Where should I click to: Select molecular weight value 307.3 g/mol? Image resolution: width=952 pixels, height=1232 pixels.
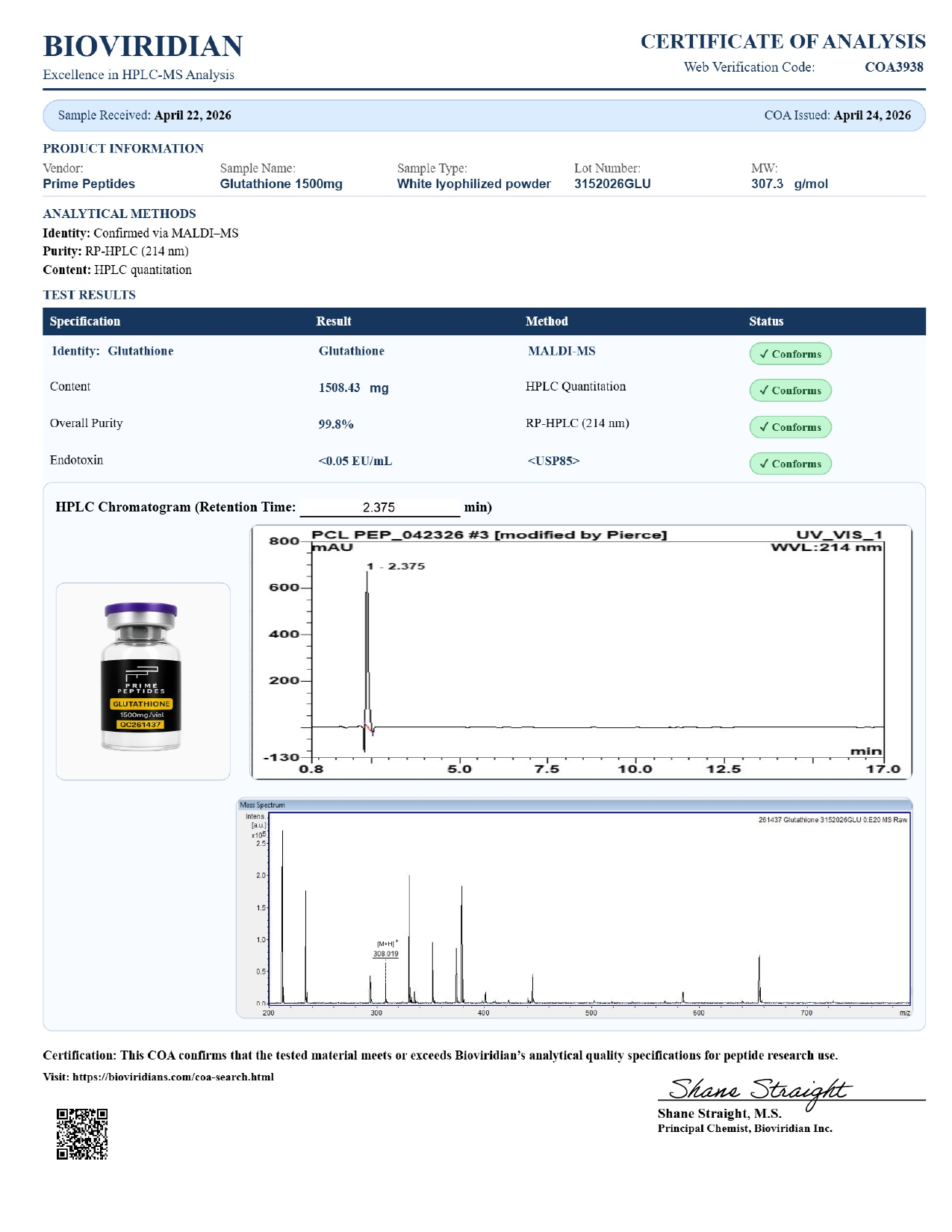click(x=789, y=184)
